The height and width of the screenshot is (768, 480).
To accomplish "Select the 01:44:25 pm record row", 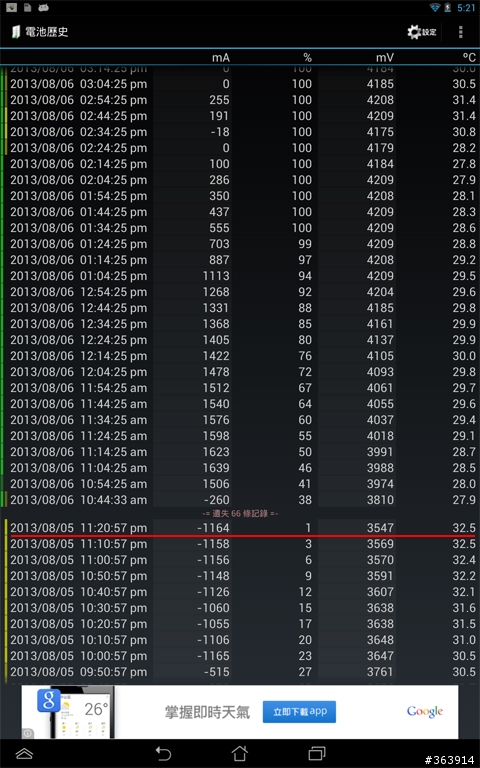I will [x=240, y=212].
